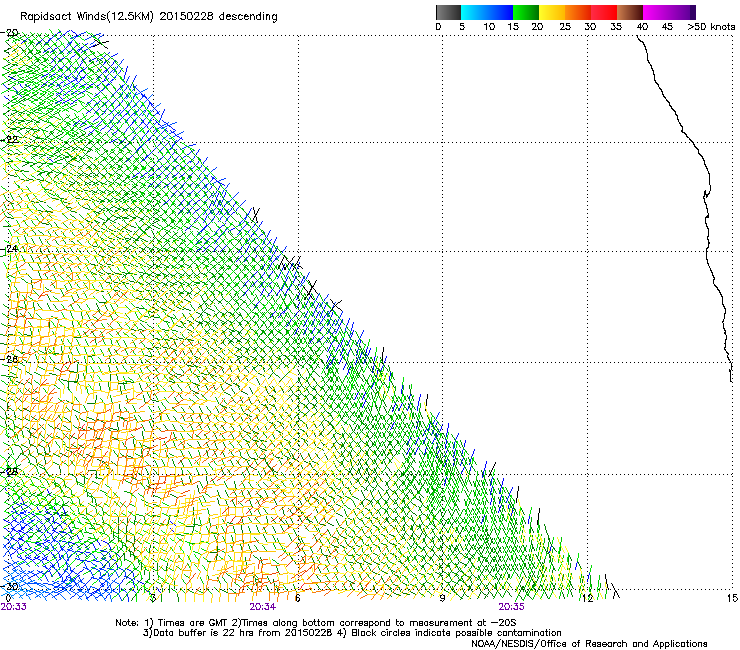Click the gray 0-5 knots legend swatch
The height and width of the screenshot is (650, 740).
pos(448,12)
